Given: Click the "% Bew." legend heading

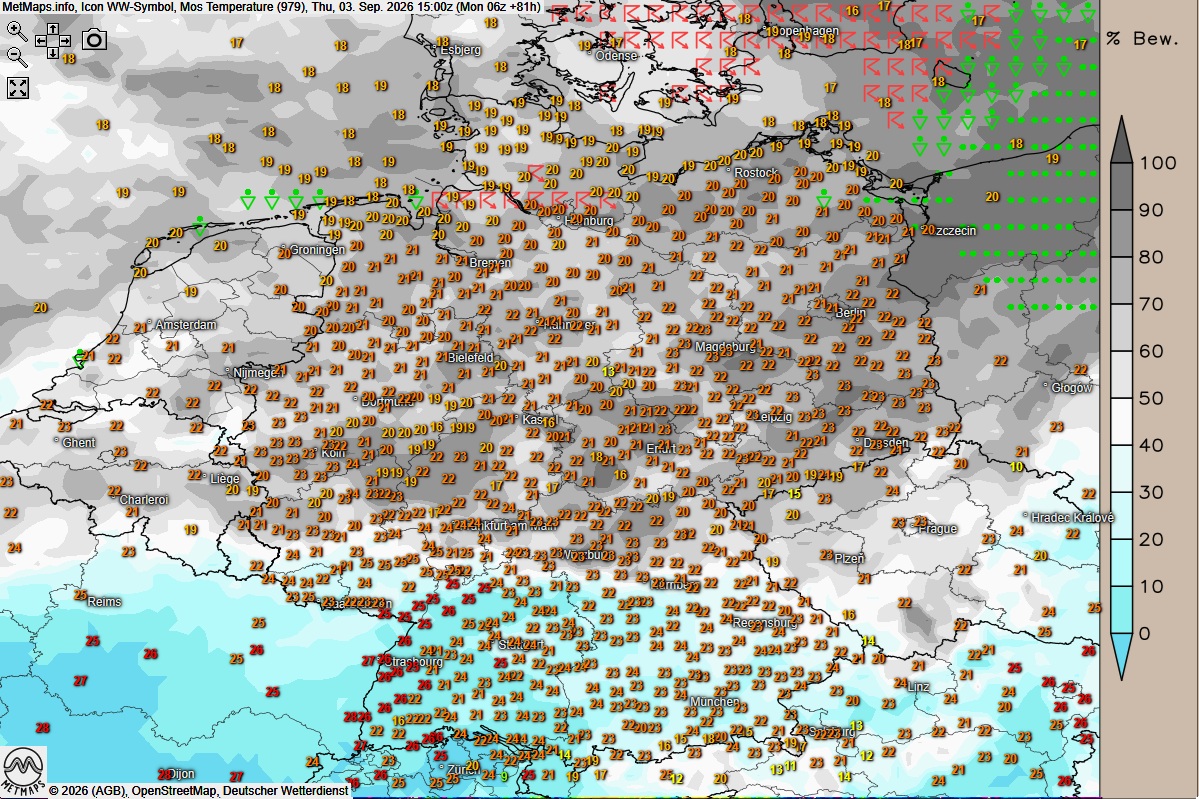Looking at the screenshot, I should (x=1143, y=39).
